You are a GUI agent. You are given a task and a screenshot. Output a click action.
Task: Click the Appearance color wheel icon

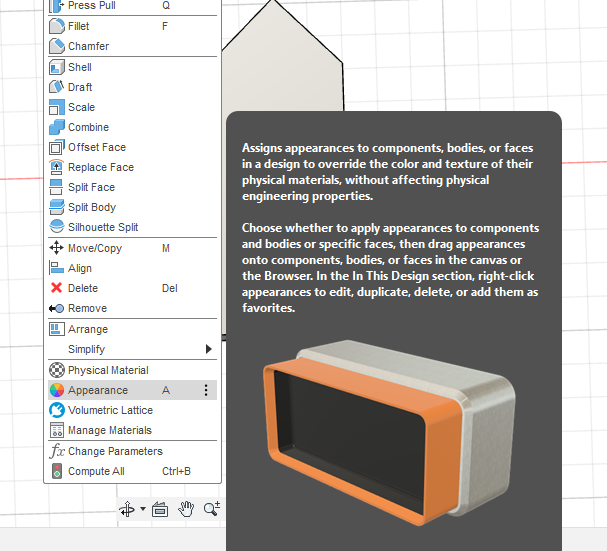57,390
